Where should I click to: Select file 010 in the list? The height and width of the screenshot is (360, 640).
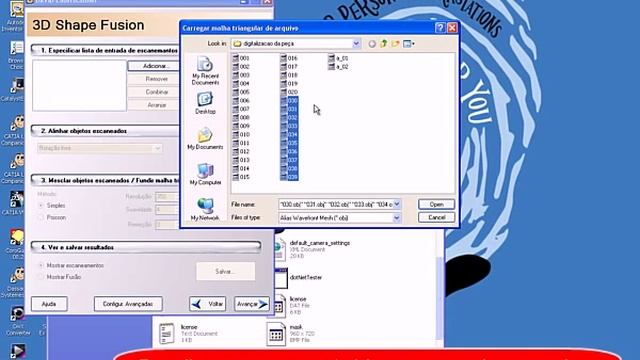(x=241, y=134)
